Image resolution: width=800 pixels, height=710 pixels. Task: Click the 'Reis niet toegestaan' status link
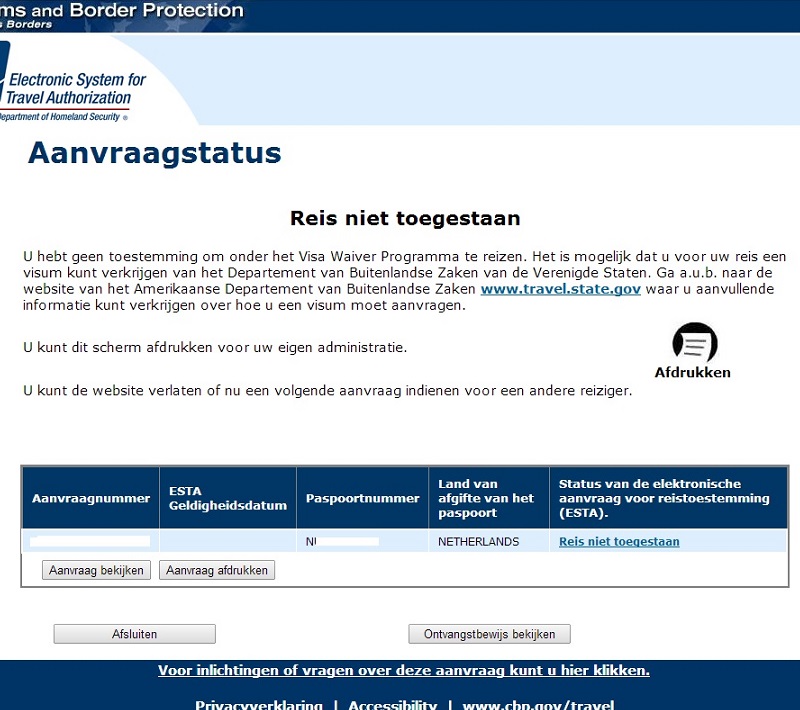(x=619, y=542)
